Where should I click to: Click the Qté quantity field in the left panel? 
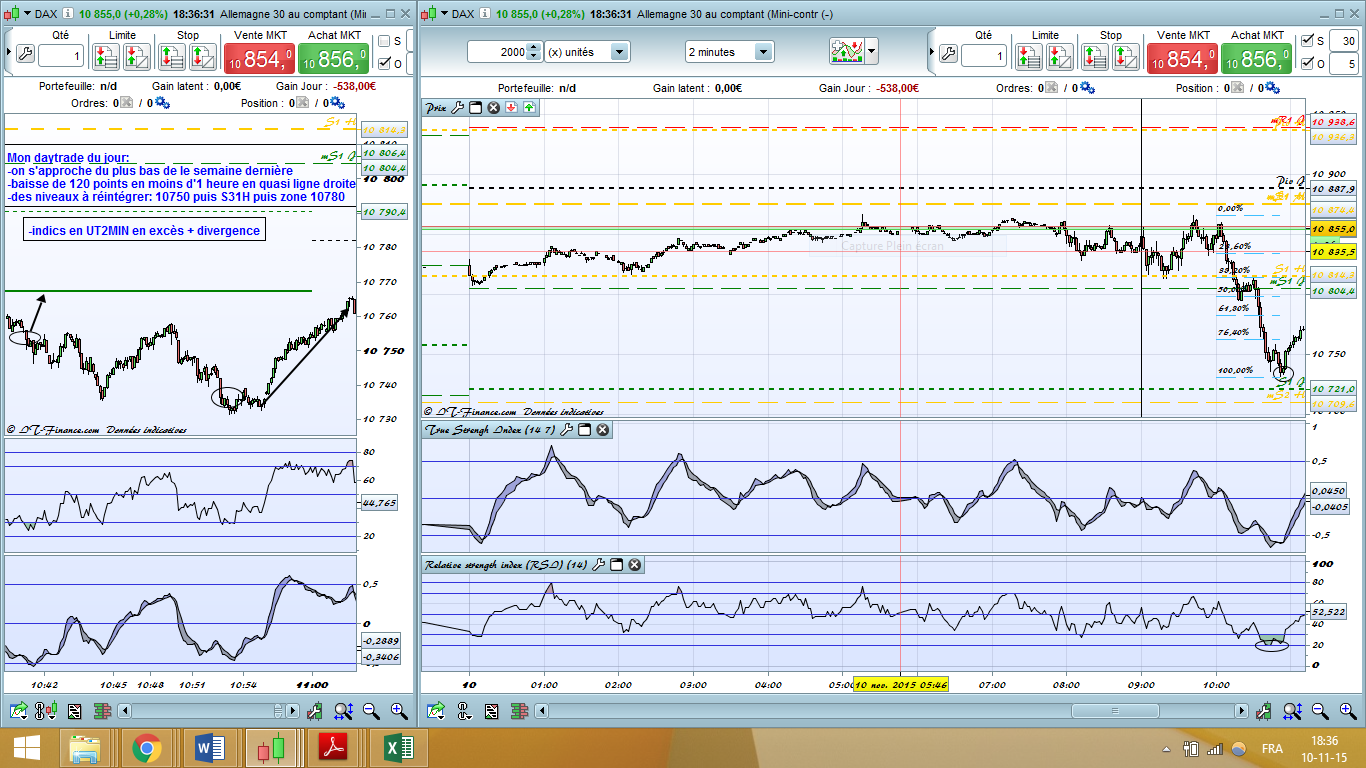click(60, 57)
